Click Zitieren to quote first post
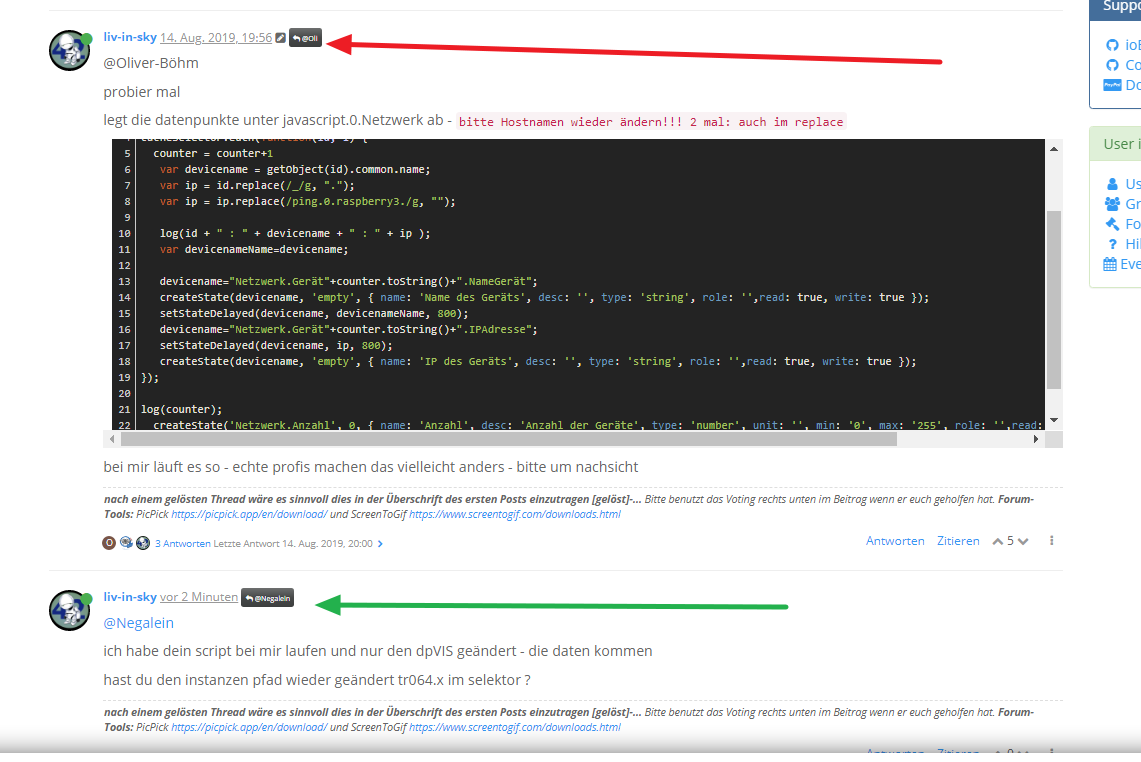The width and height of the screenshot is (1141, 762). [x=958, y=541]
